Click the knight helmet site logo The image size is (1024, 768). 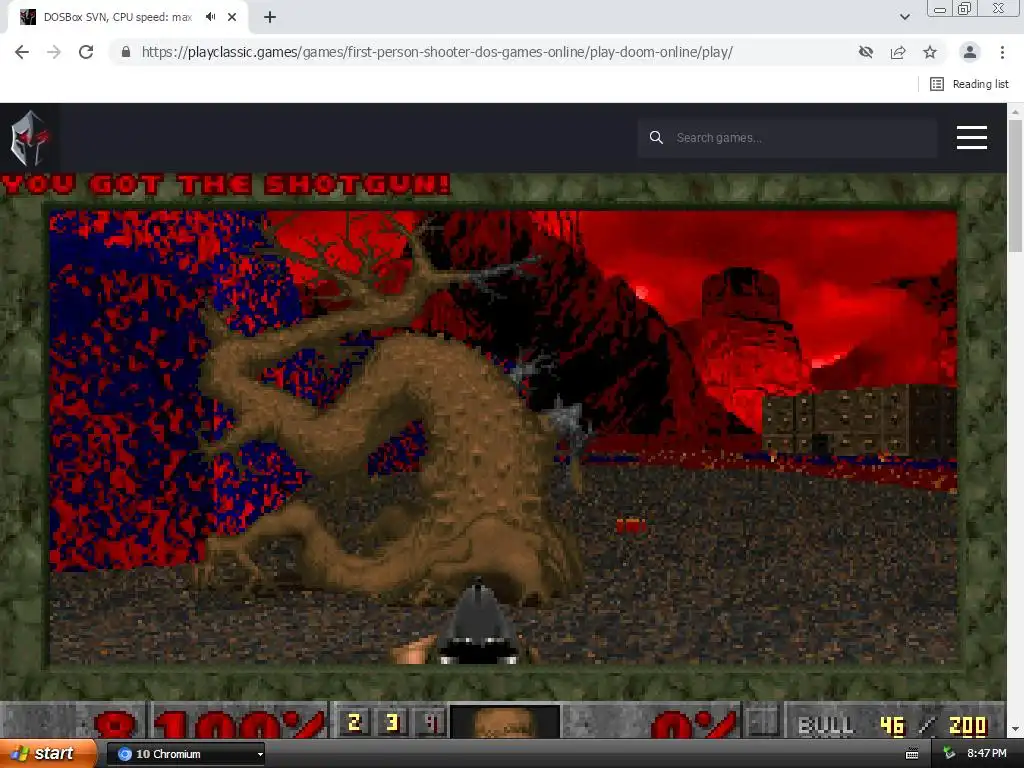click(x=29, y=138)
